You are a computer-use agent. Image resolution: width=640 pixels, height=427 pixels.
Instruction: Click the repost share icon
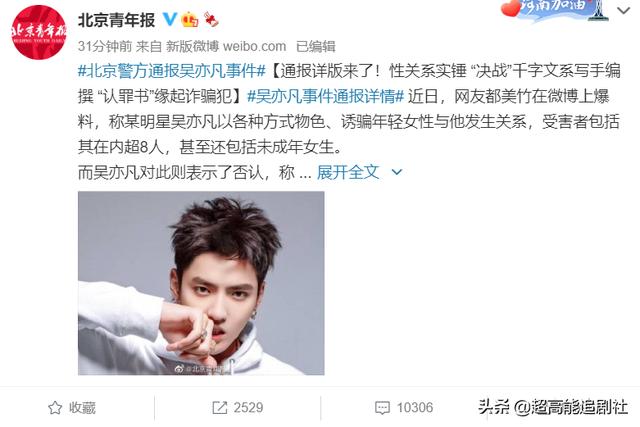pos(220,407)
